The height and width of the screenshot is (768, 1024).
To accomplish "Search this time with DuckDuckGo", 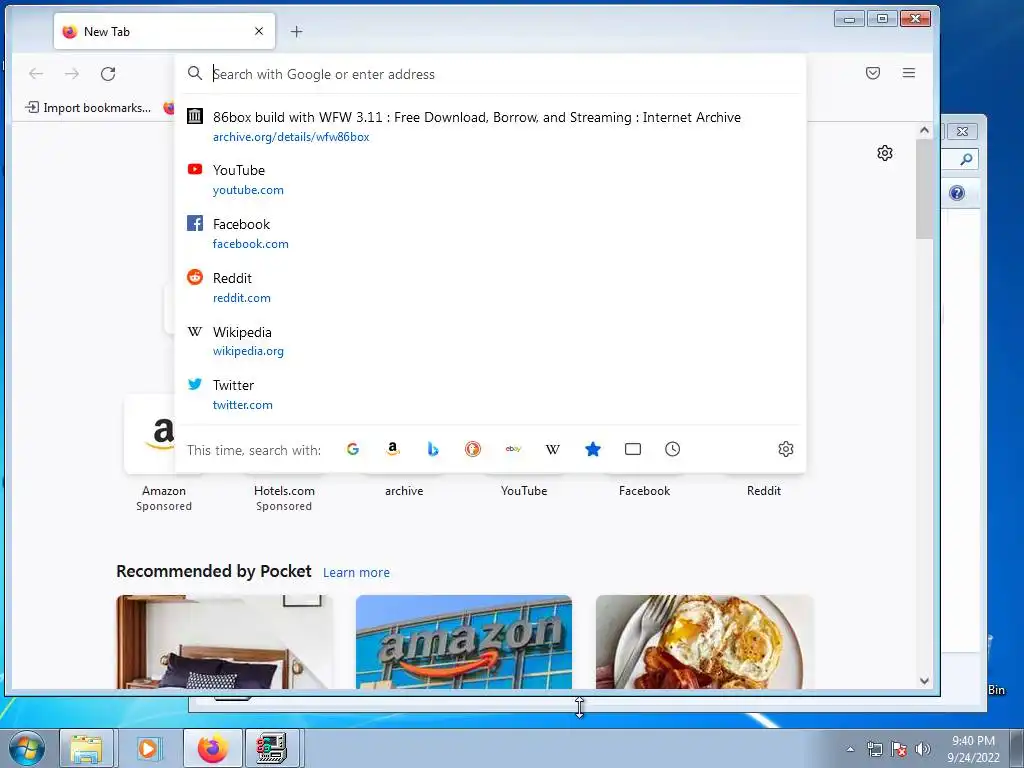I will (473, 449).
